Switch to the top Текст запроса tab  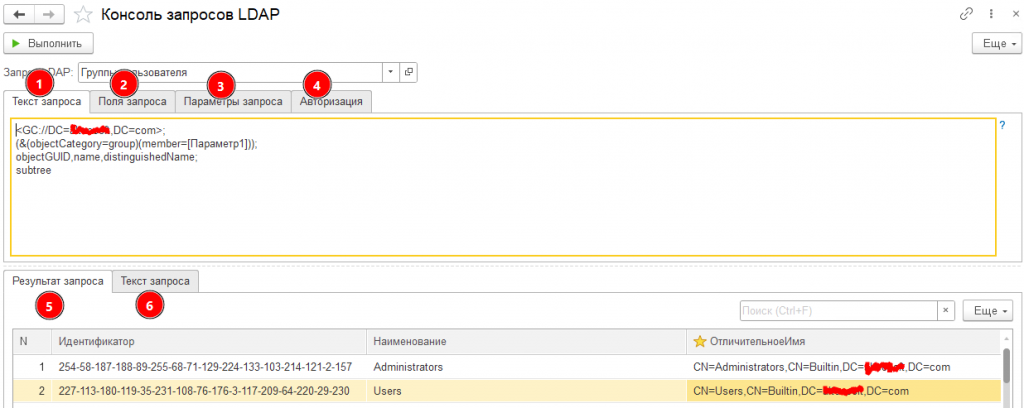[46, 102]
